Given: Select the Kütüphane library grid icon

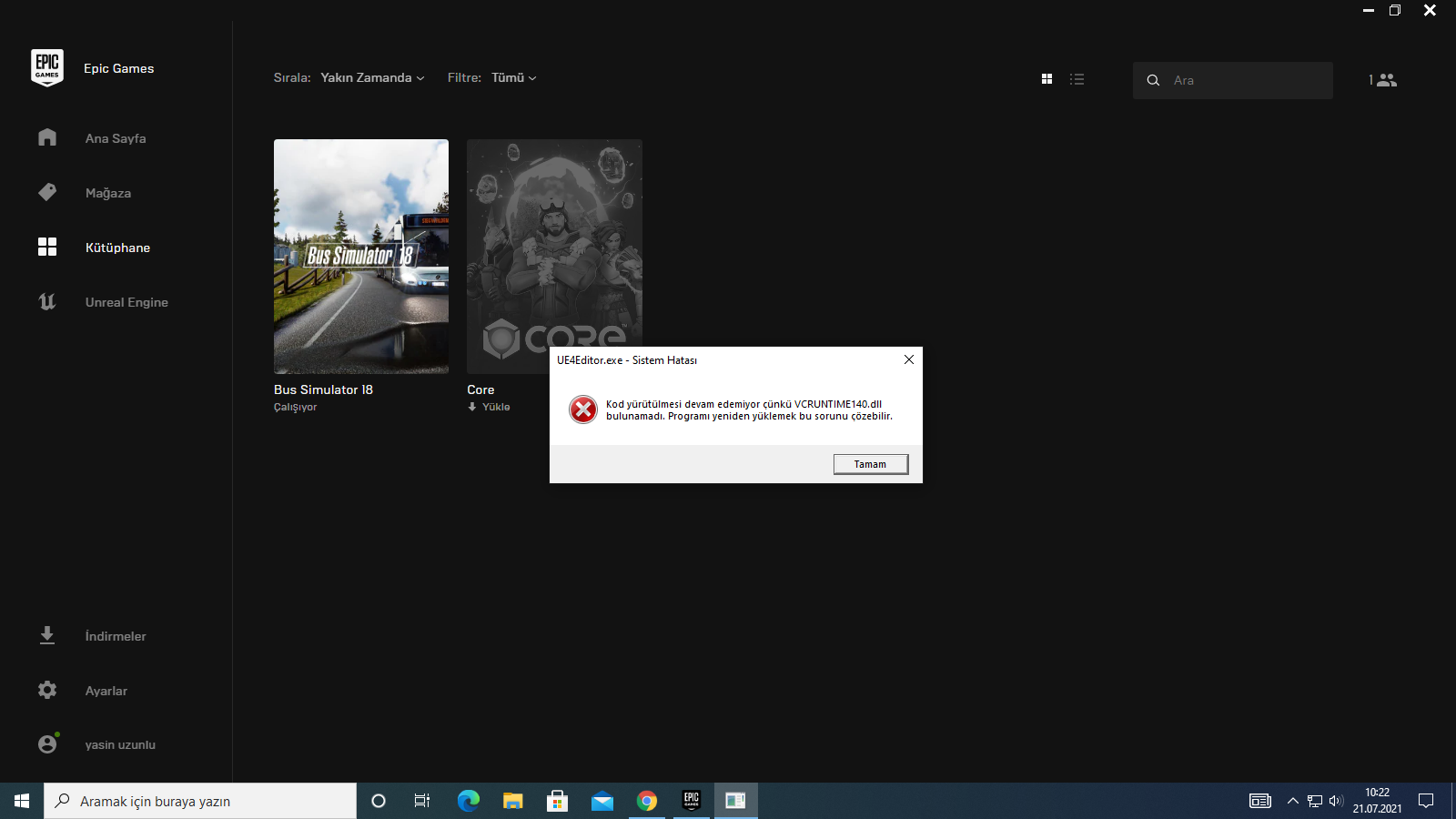Looking at the screenshot, I should click(x=47, y=247).
